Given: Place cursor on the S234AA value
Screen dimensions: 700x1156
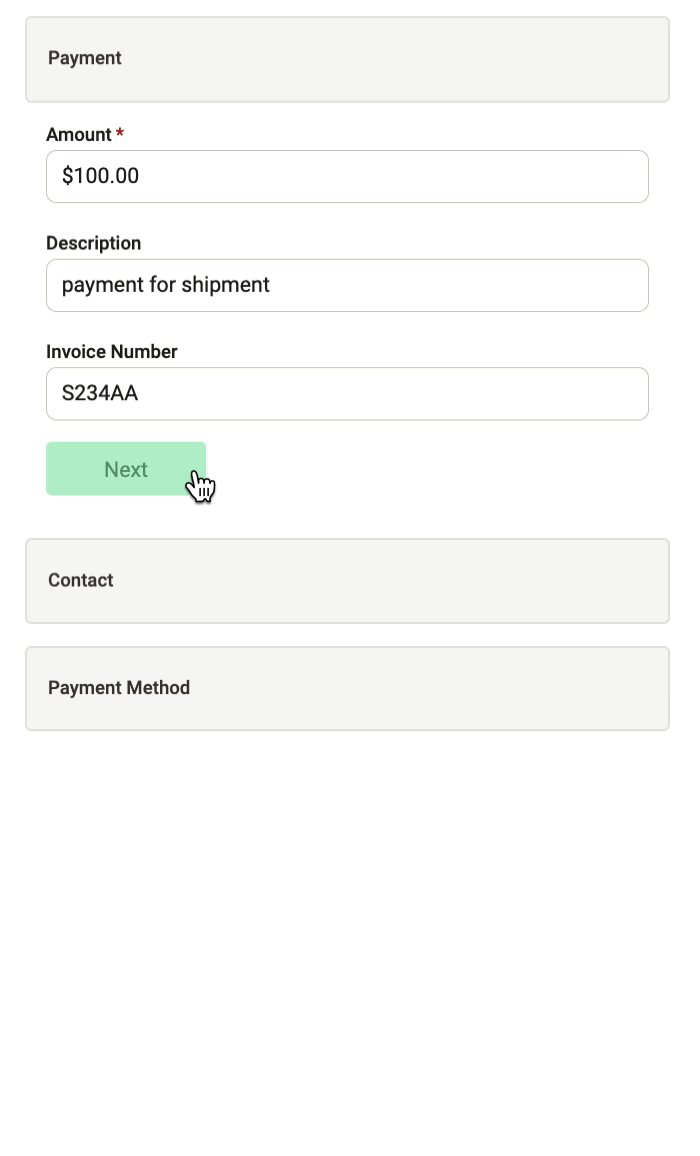Looking at the screenshot, I should tap(100, 394).
